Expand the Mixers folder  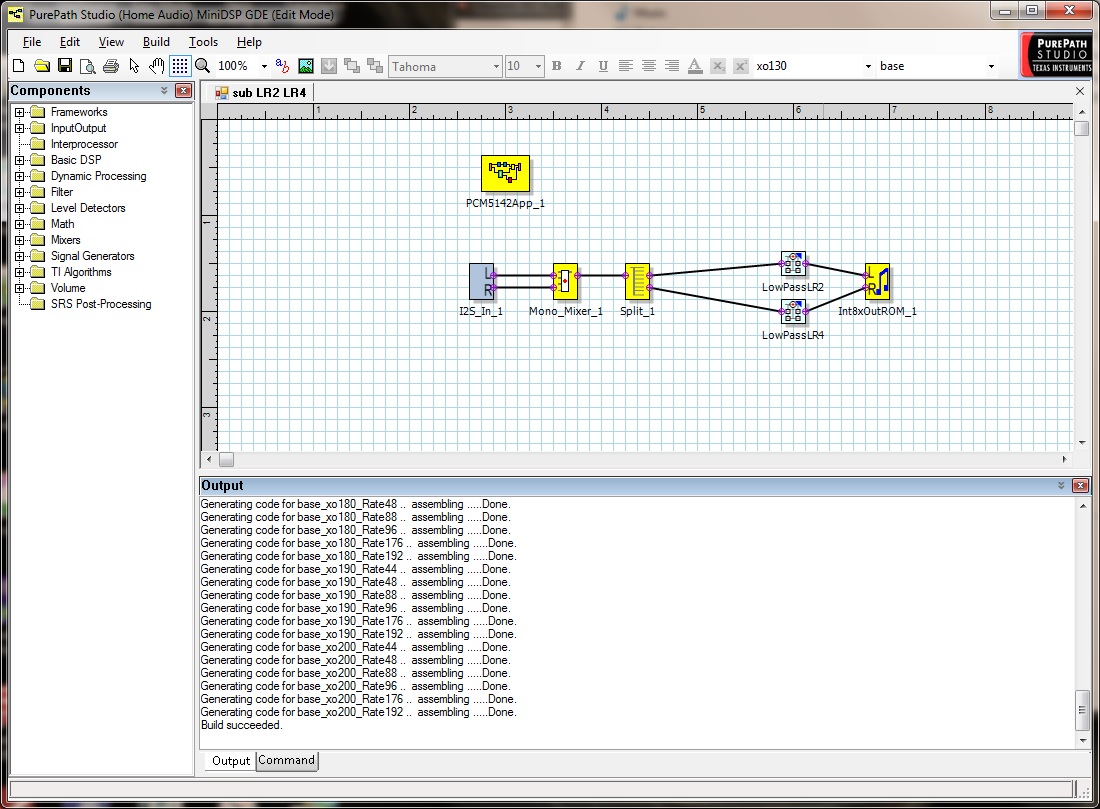pyautogui.click(x=20, y=240)
